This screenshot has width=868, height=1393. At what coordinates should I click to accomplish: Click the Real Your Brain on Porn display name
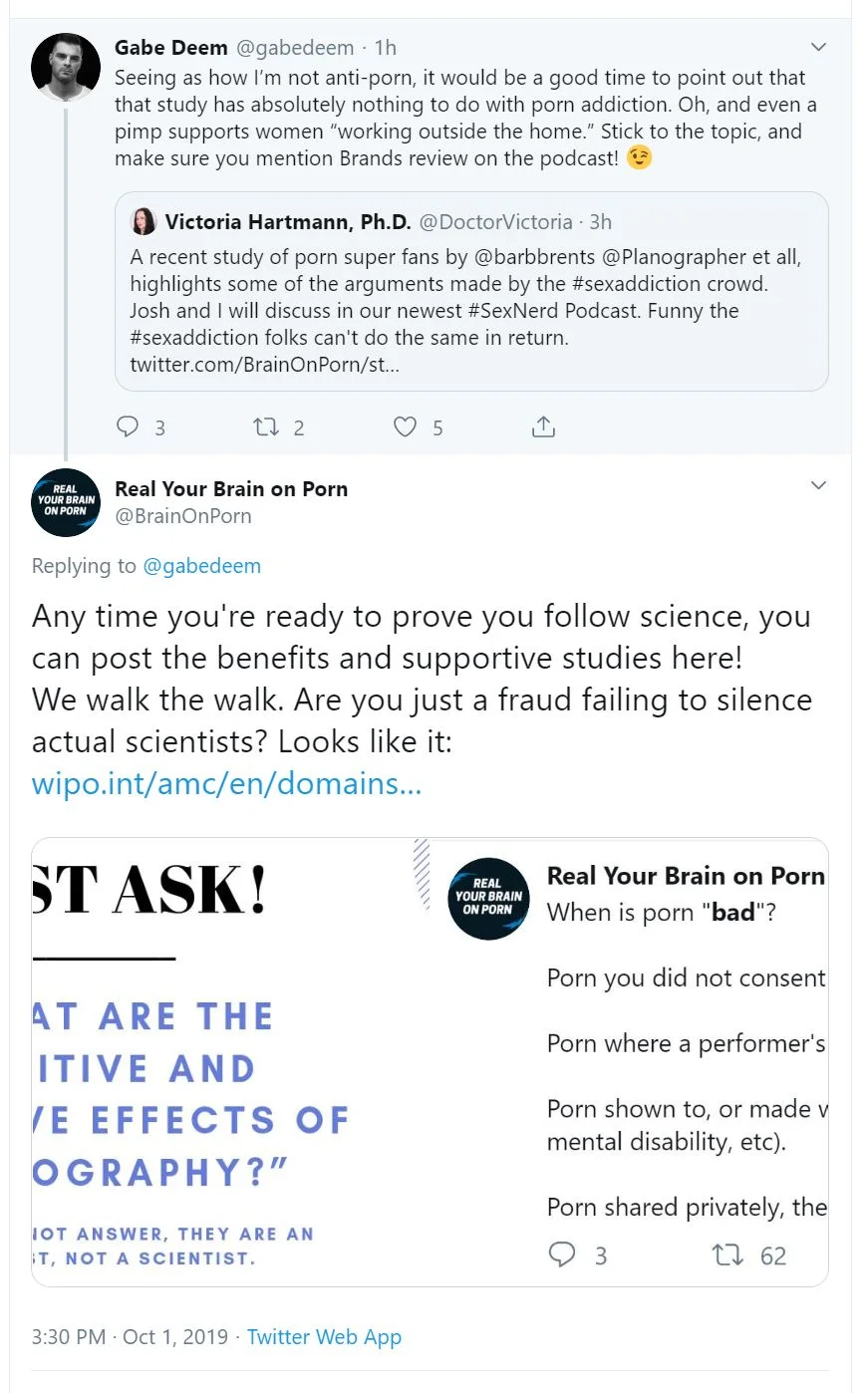(x=231, y=488)
